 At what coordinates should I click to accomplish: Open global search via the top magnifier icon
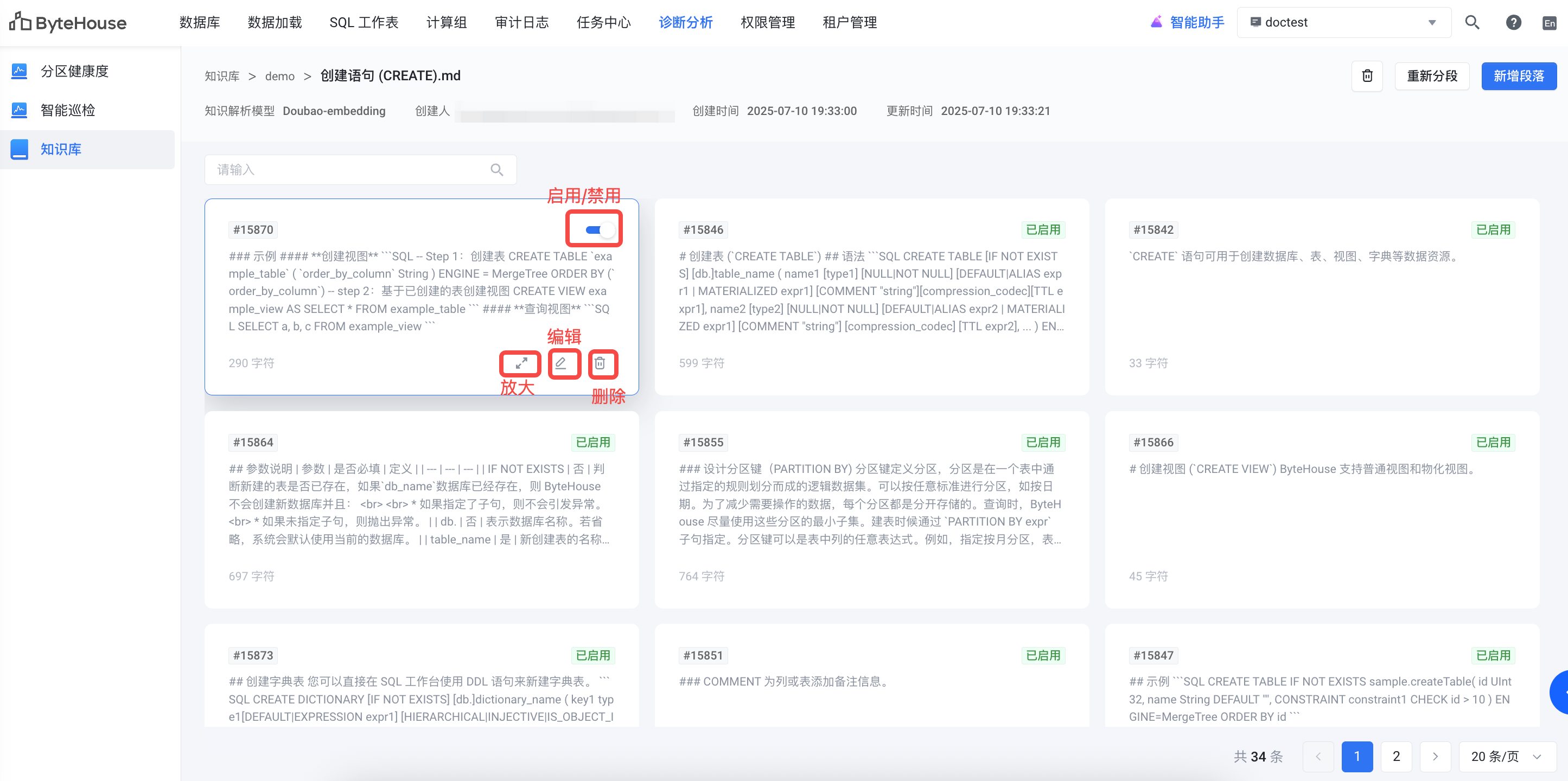(x=1472, y=22)
